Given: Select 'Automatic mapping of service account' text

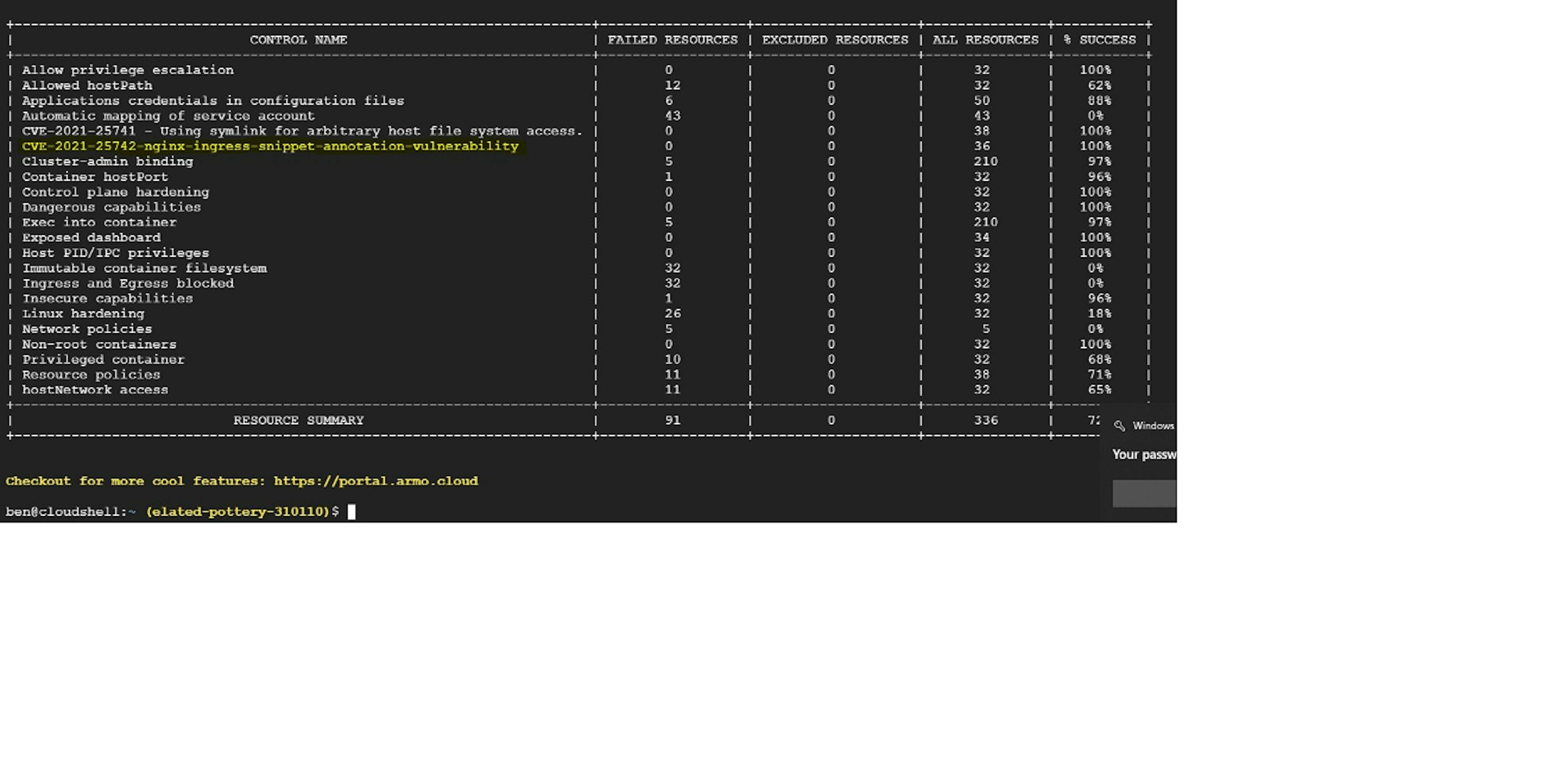Looking at the screenshot, I should 169,116.
